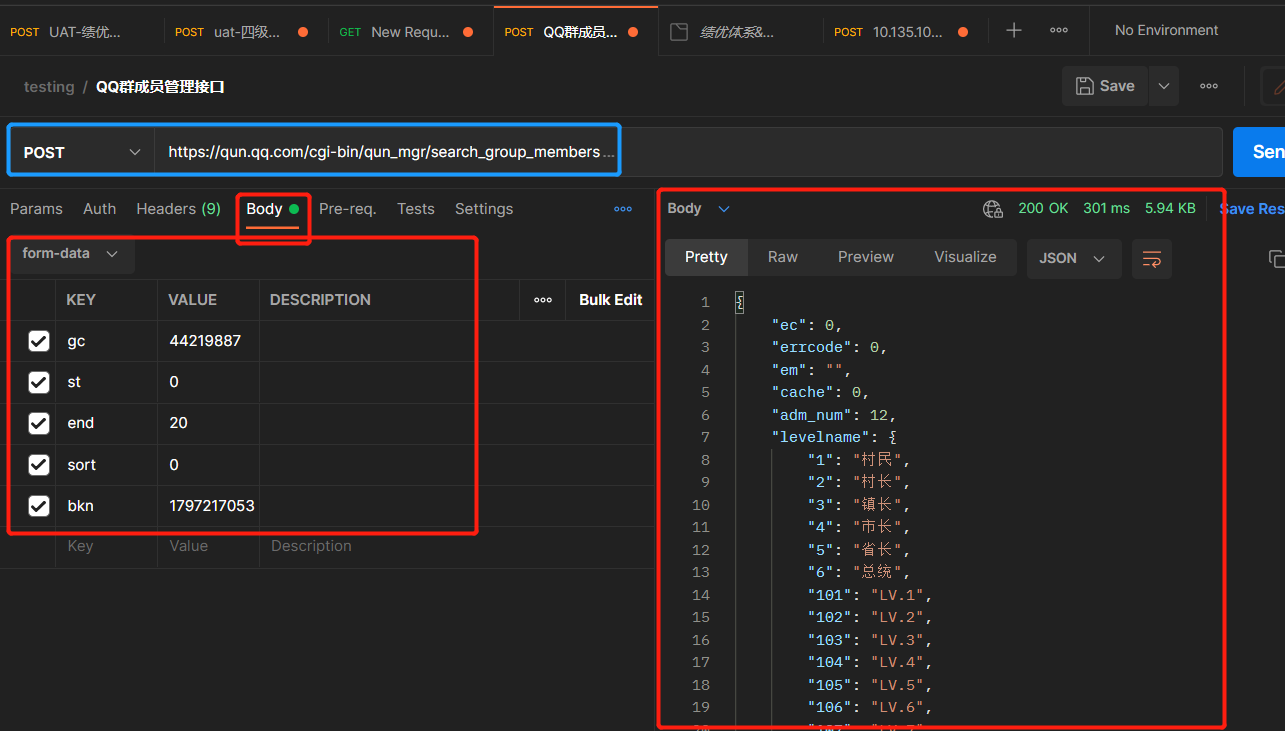Switch to the UAT-绩优 POST tab
The width and height of the screenshot is (1285, 731).
coord(82,32)
